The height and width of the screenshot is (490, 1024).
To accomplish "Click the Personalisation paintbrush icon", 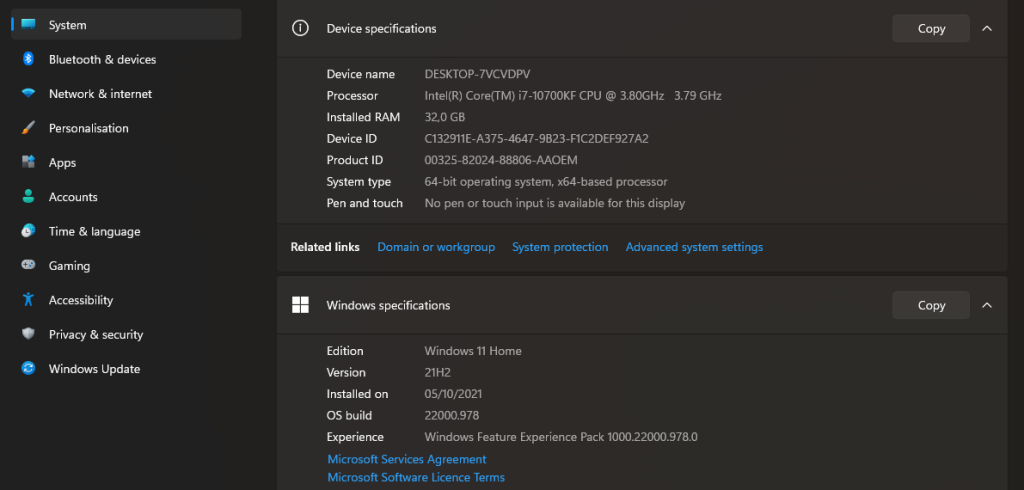I will [29, 128].
